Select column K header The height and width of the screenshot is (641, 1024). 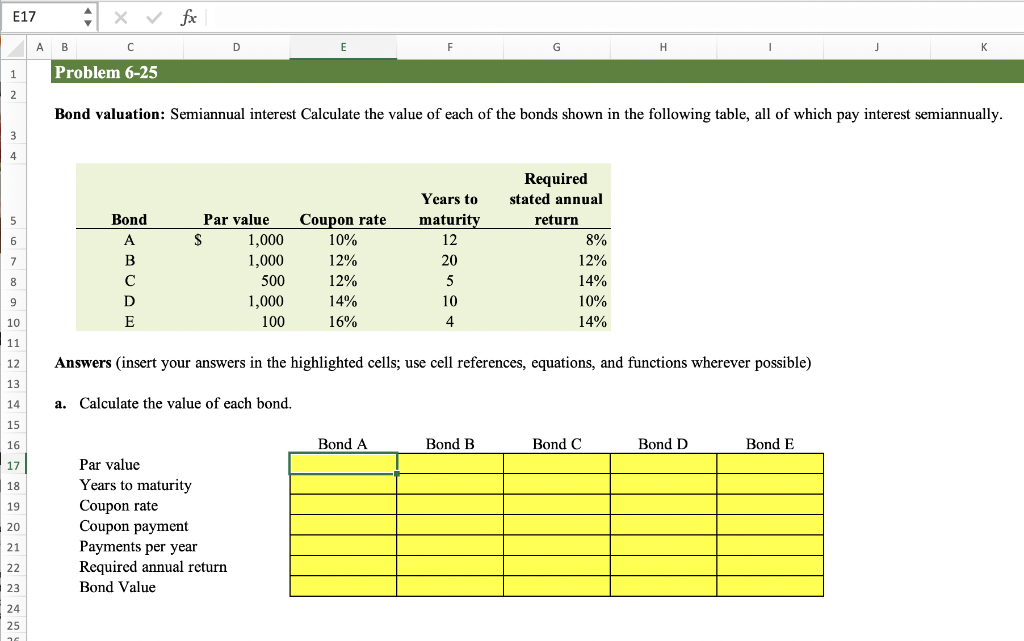pyautogui.click(x=983, y=47)
